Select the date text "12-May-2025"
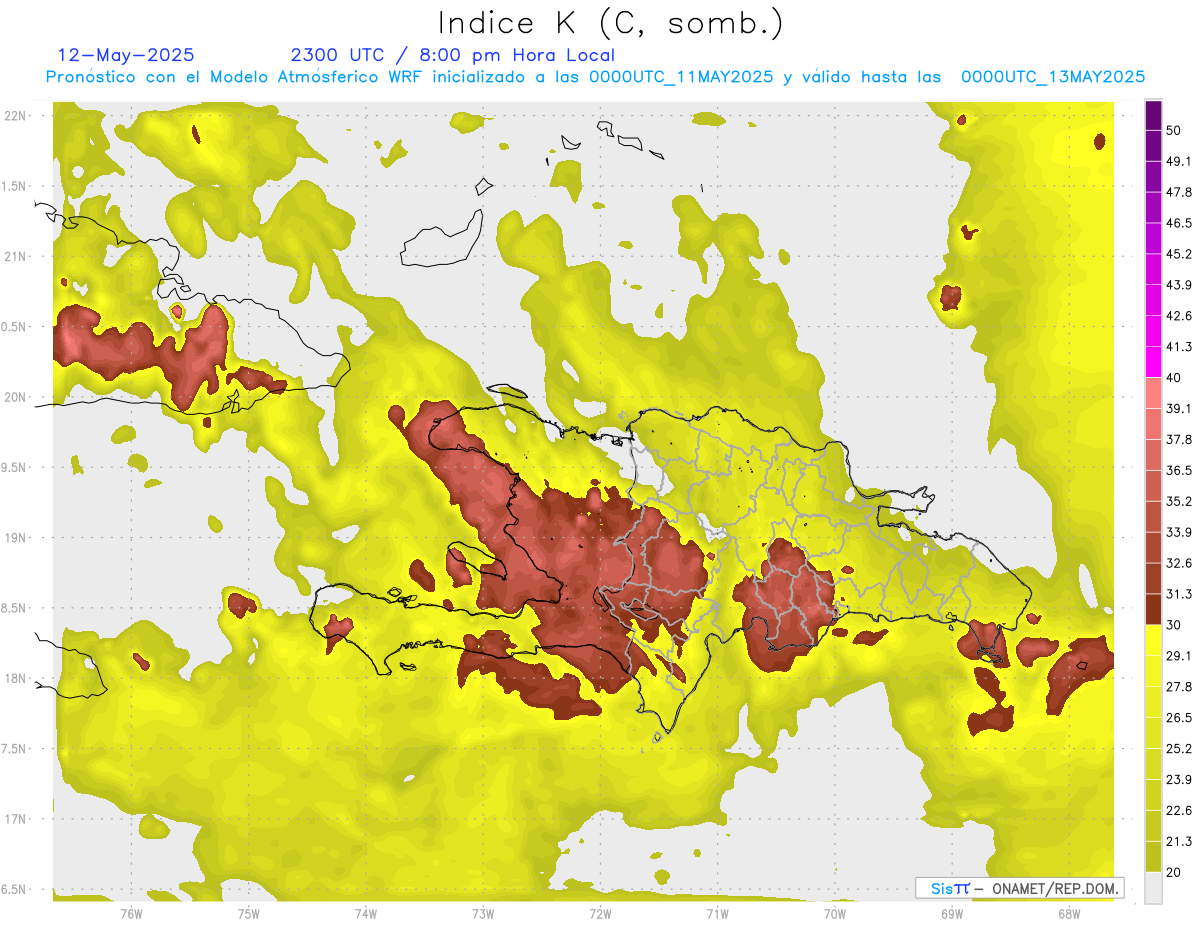Viewport: 1200px width, 927px height. 127,55
